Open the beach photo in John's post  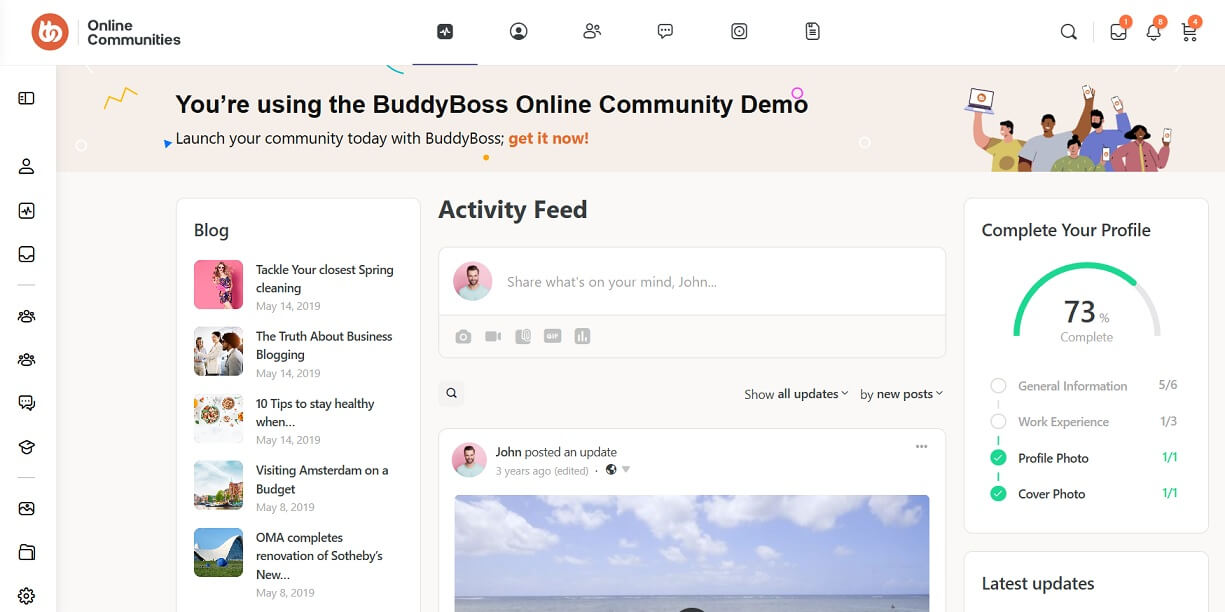pyautogui.click(x=692, y=553)
